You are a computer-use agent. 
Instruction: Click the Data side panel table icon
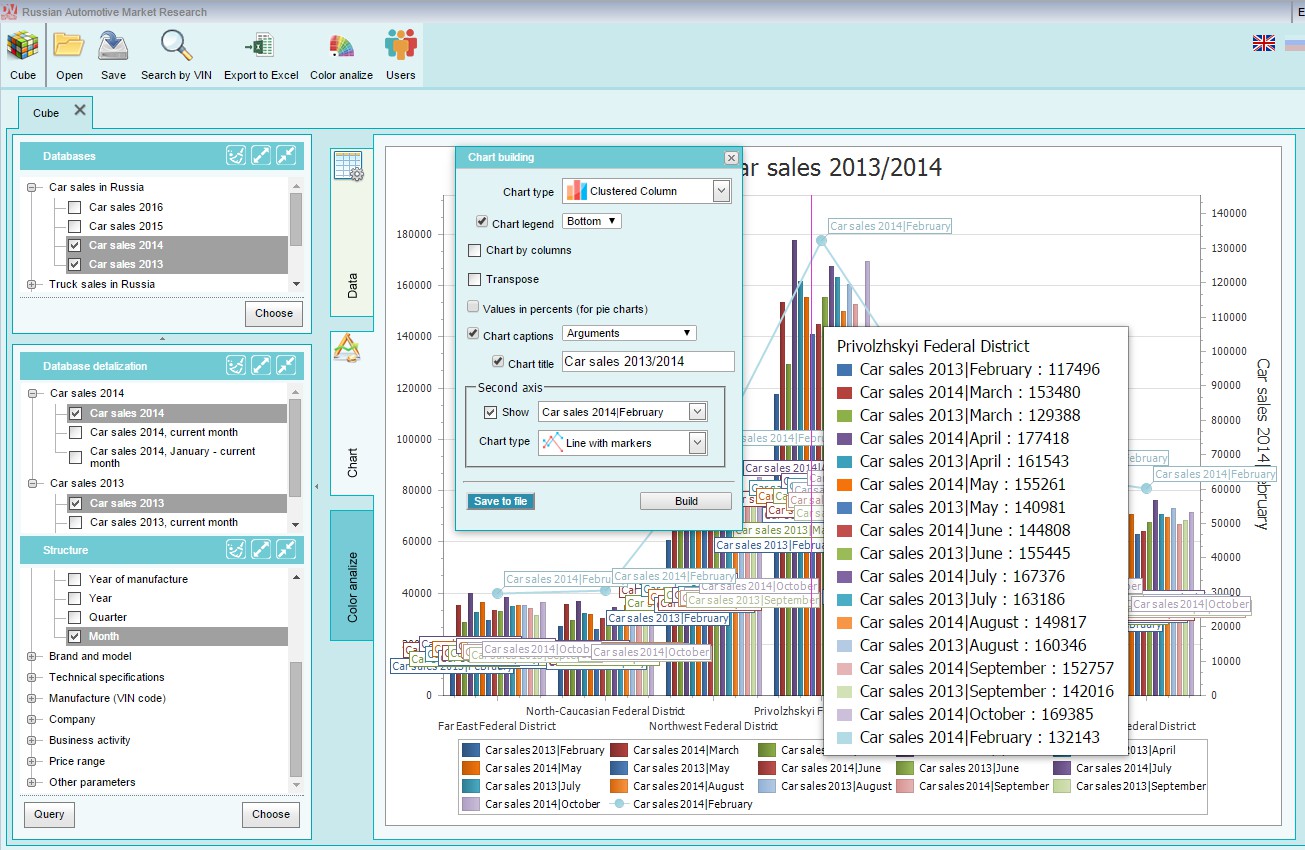[349, 167]
